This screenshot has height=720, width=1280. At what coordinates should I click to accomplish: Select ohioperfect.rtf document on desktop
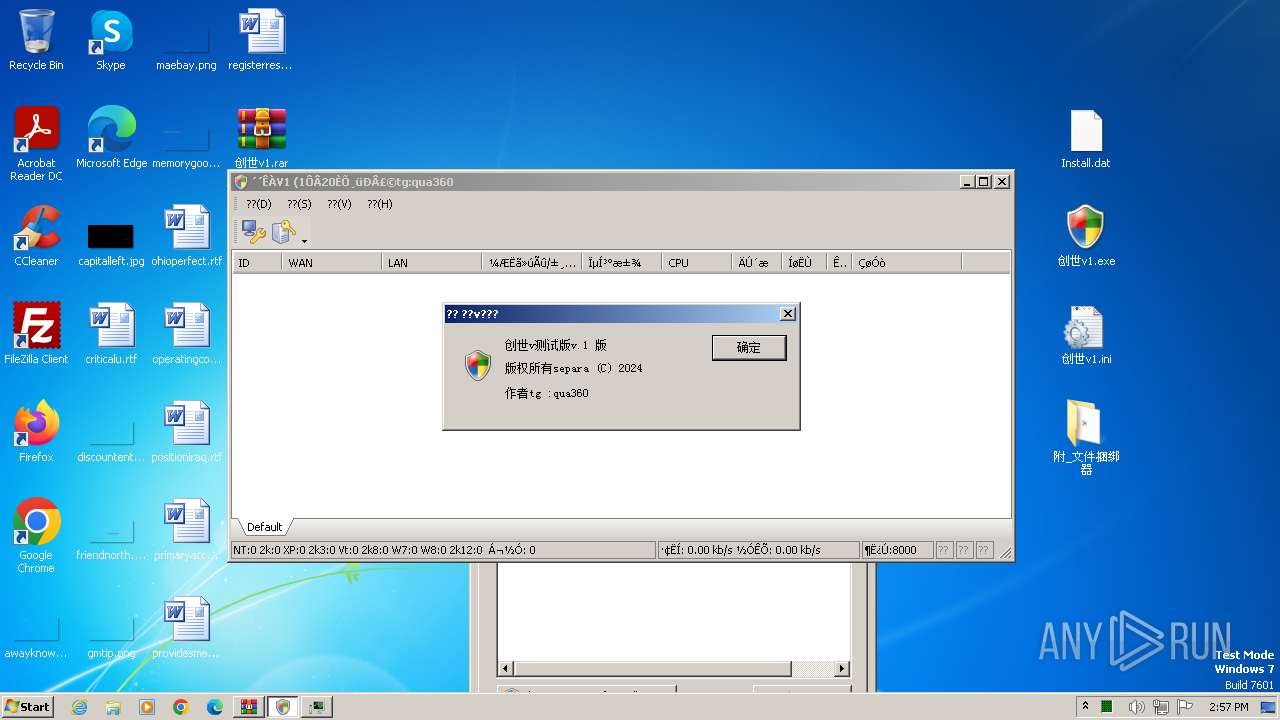pyautogui.click(x=186, y=237)
